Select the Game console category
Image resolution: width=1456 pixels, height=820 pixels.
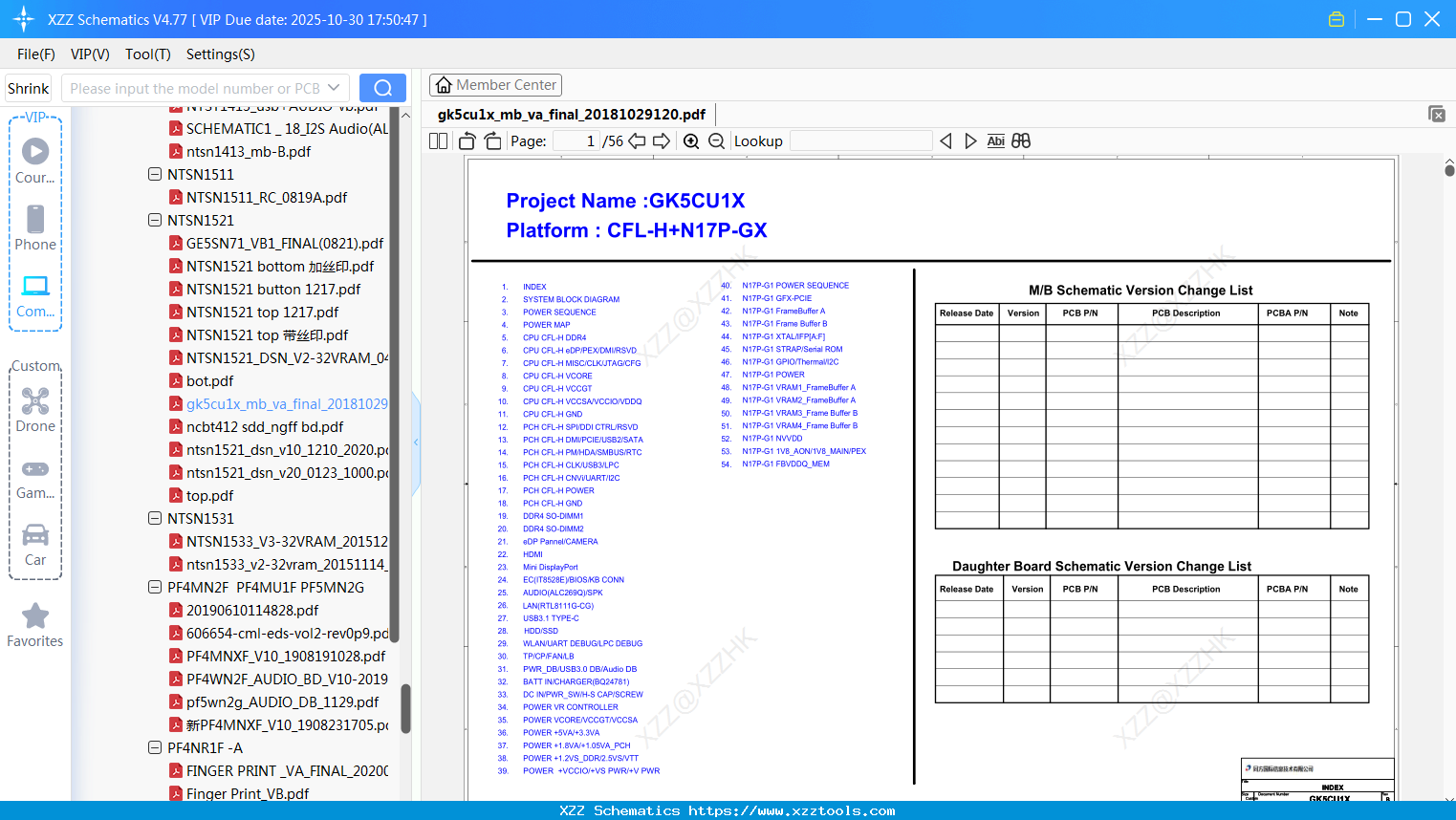pyautogui.click(x=35, y=479)
